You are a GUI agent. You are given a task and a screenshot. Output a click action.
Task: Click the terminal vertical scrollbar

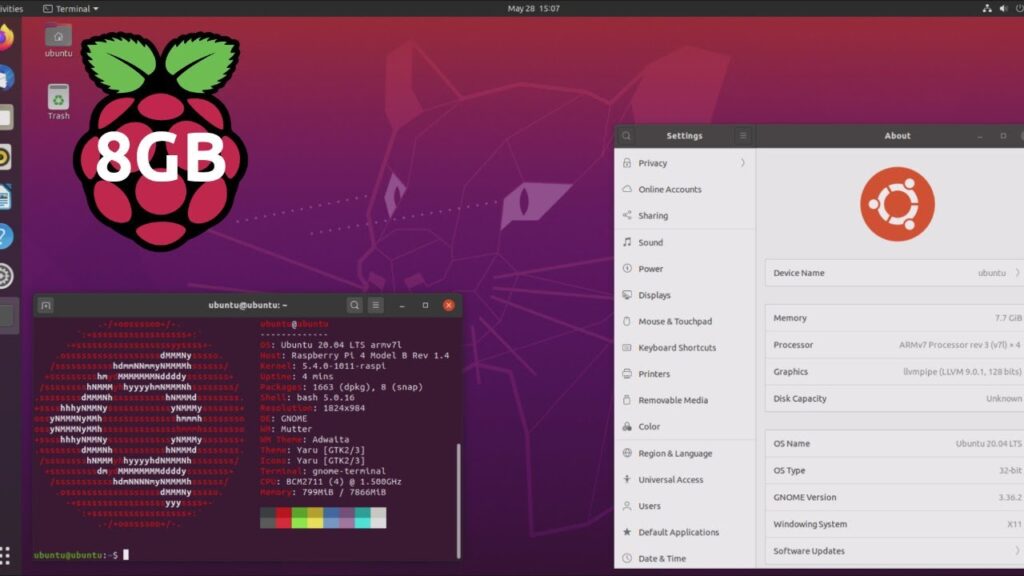(x=458, y=490)
